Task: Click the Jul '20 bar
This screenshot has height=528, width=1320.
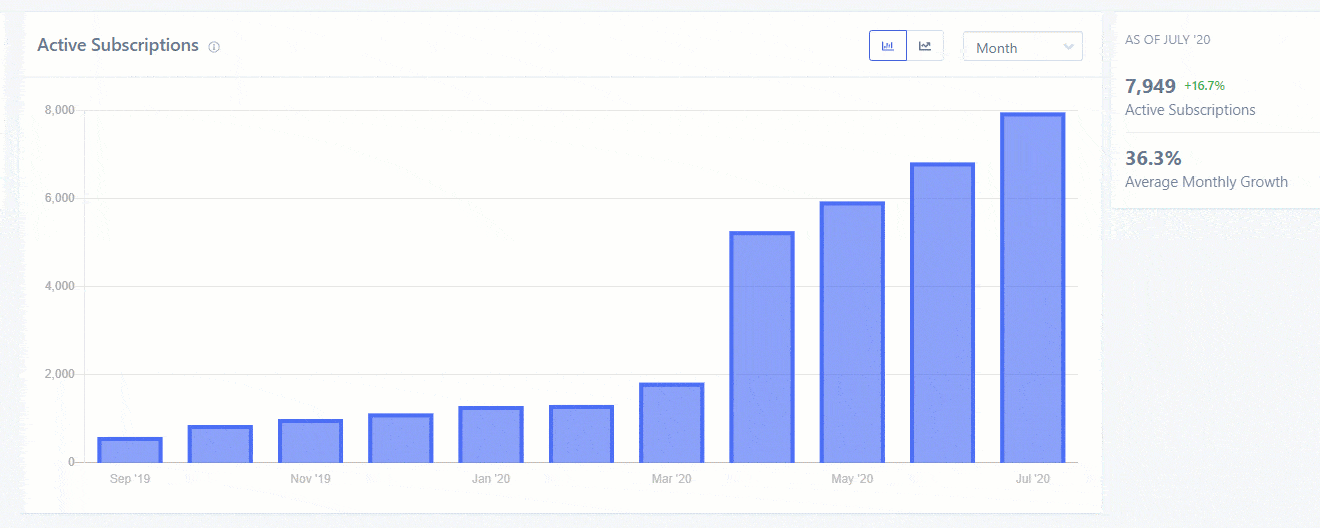Action: (1033, 288)
